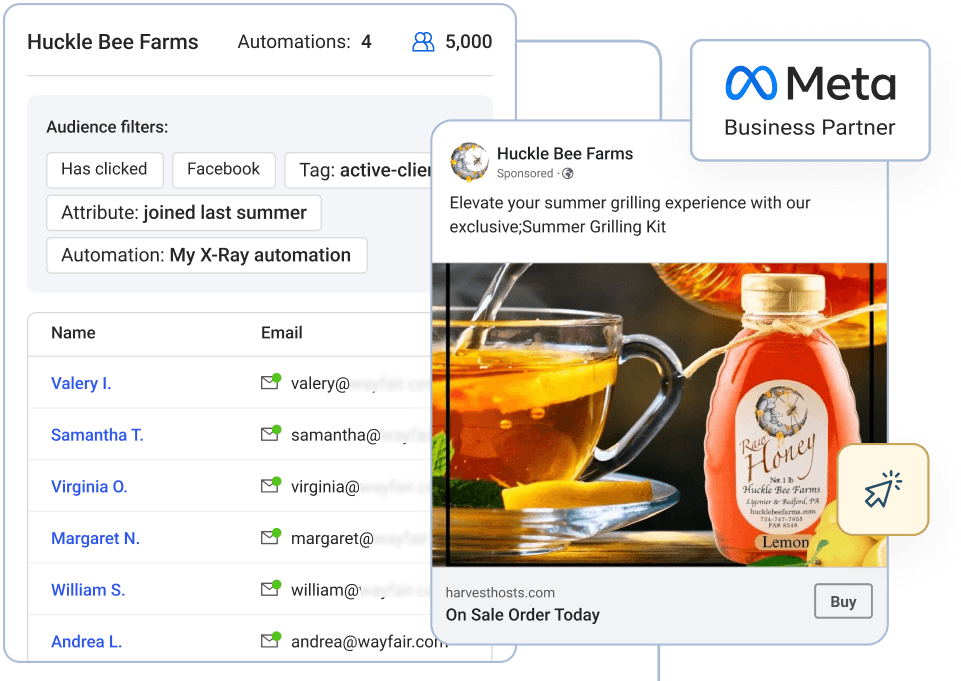This screenshot has width=961, height=681.
Task: Click the Buy button on the ad
Action: pos(843,601)
